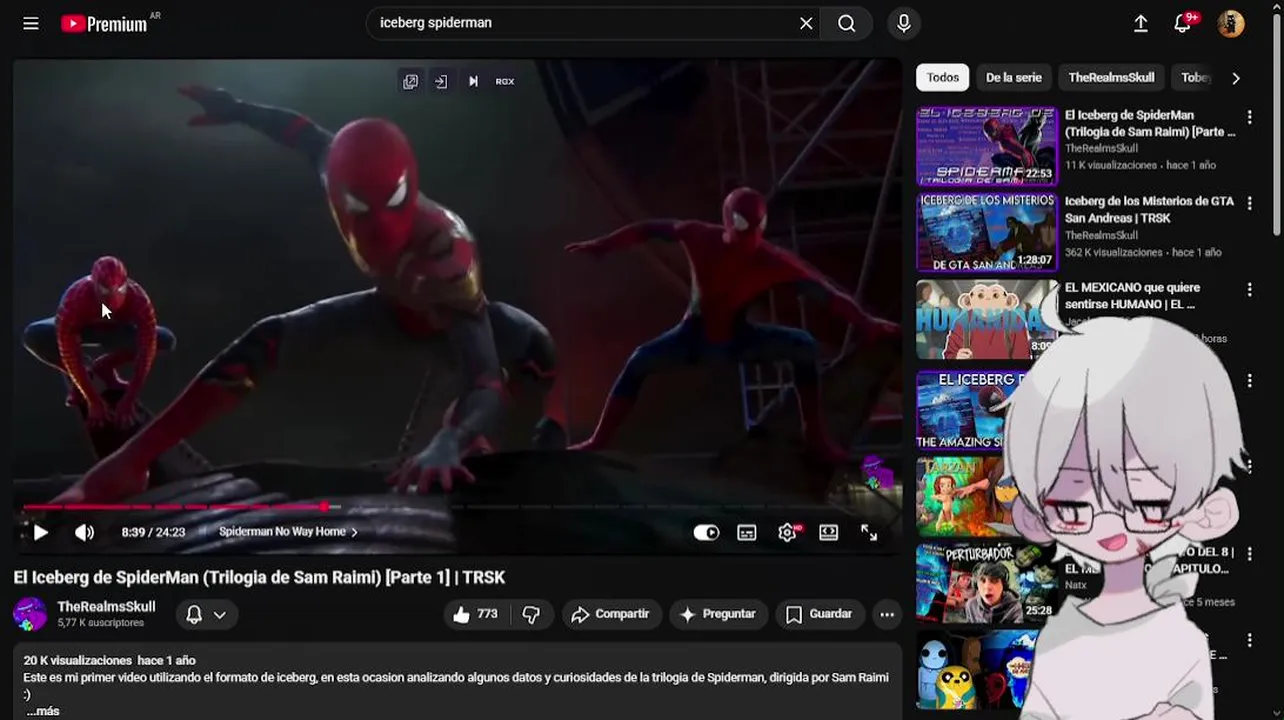Select the partially visible 'Tobey' chip
Screen dimensions: 1284x720
1193,77
